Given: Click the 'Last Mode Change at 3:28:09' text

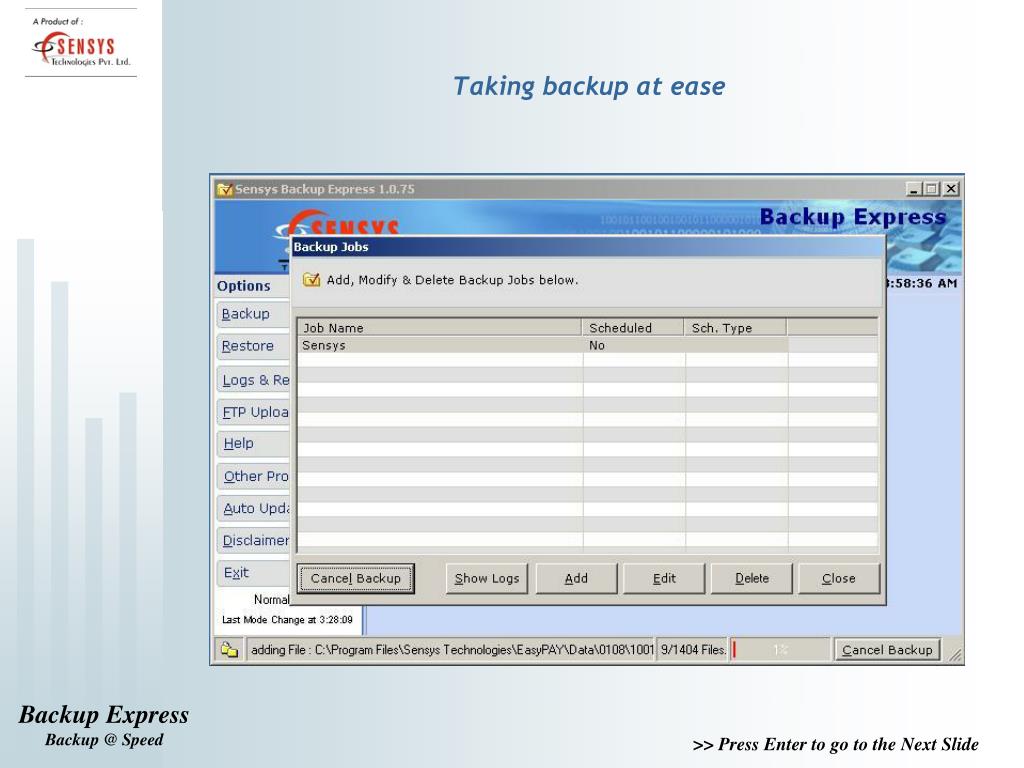Looking at the screenshot, I should click(287, 620).
